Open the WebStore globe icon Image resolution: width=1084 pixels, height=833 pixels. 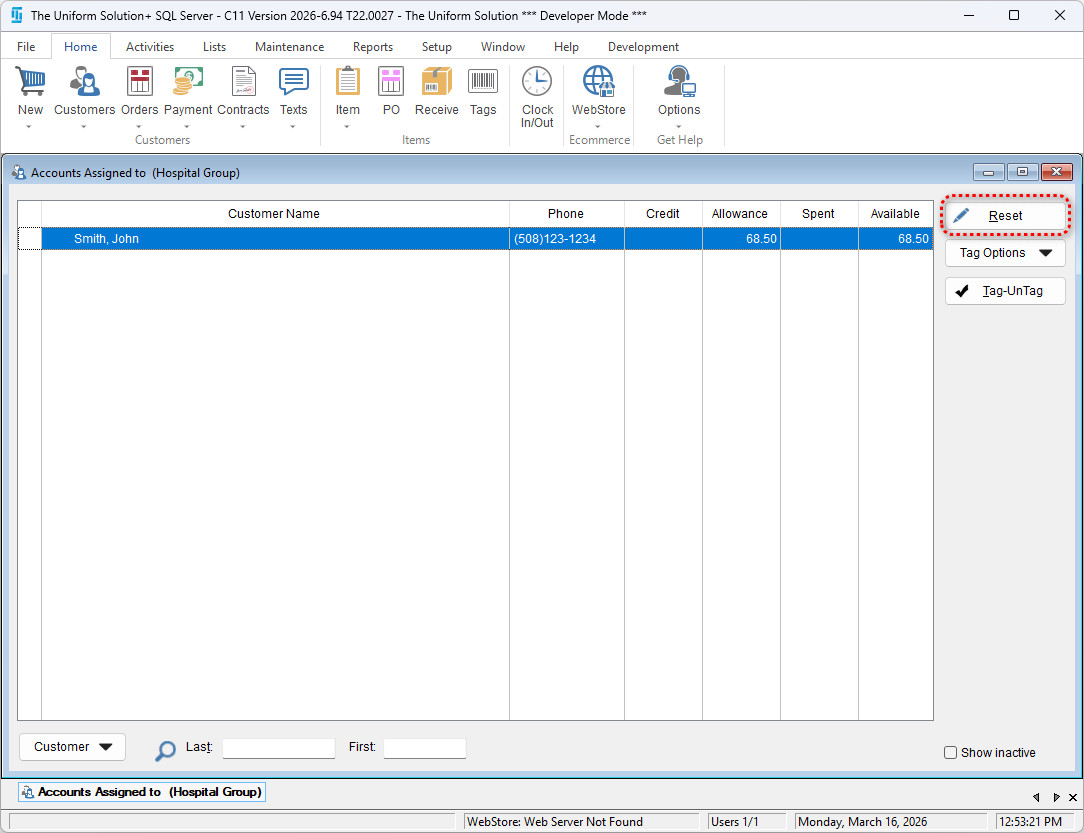coord(598,82)
